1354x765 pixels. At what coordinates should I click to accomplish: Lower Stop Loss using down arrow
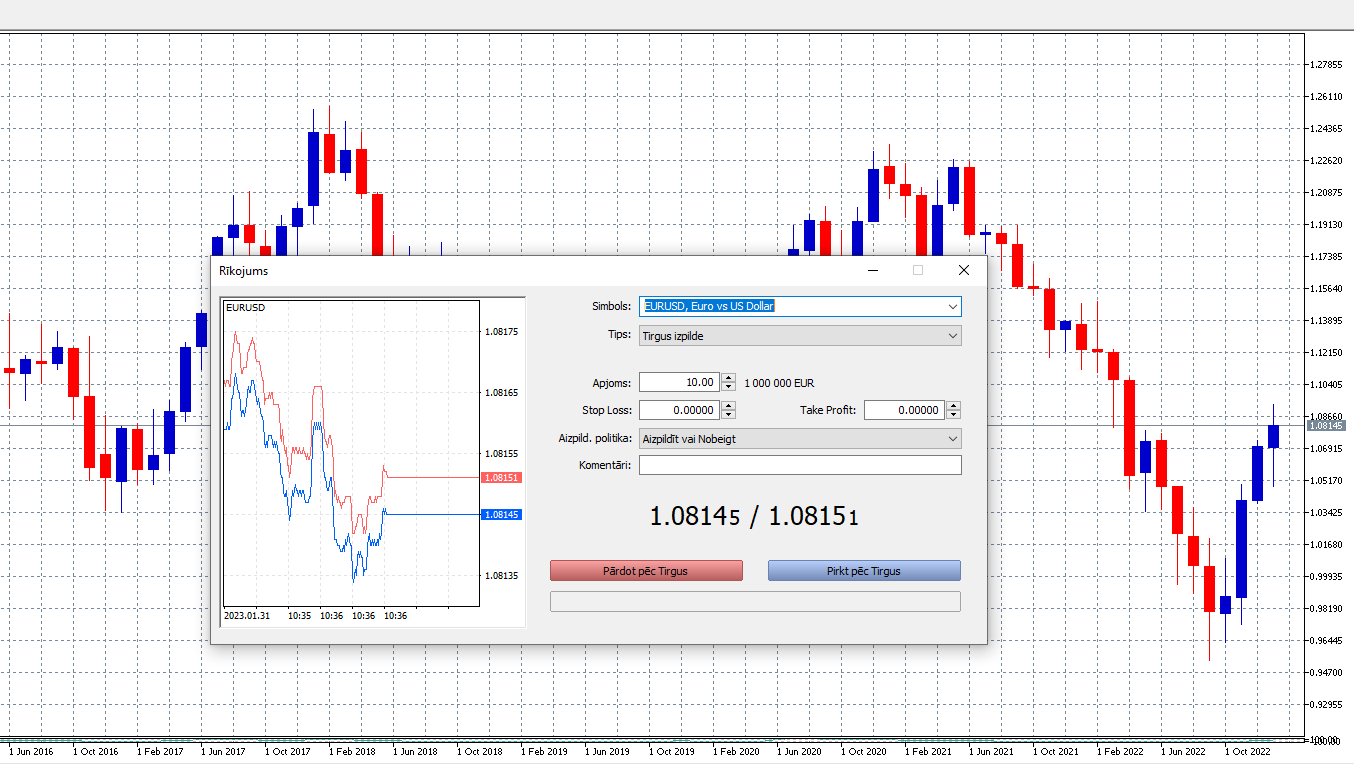[728, 415]
